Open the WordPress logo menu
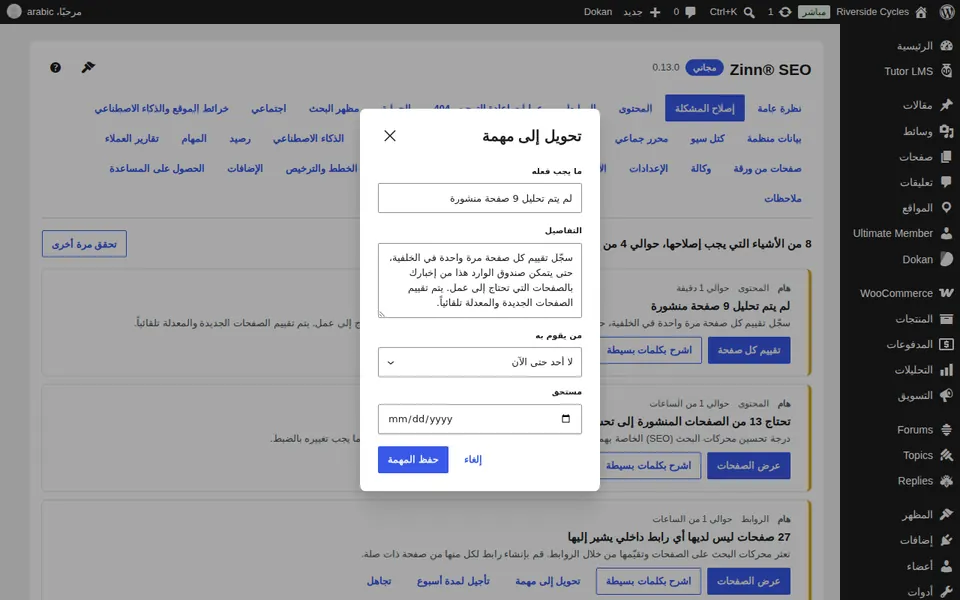Screen dimensions: 960x600 pyautogui.click(x=947, y=12)
